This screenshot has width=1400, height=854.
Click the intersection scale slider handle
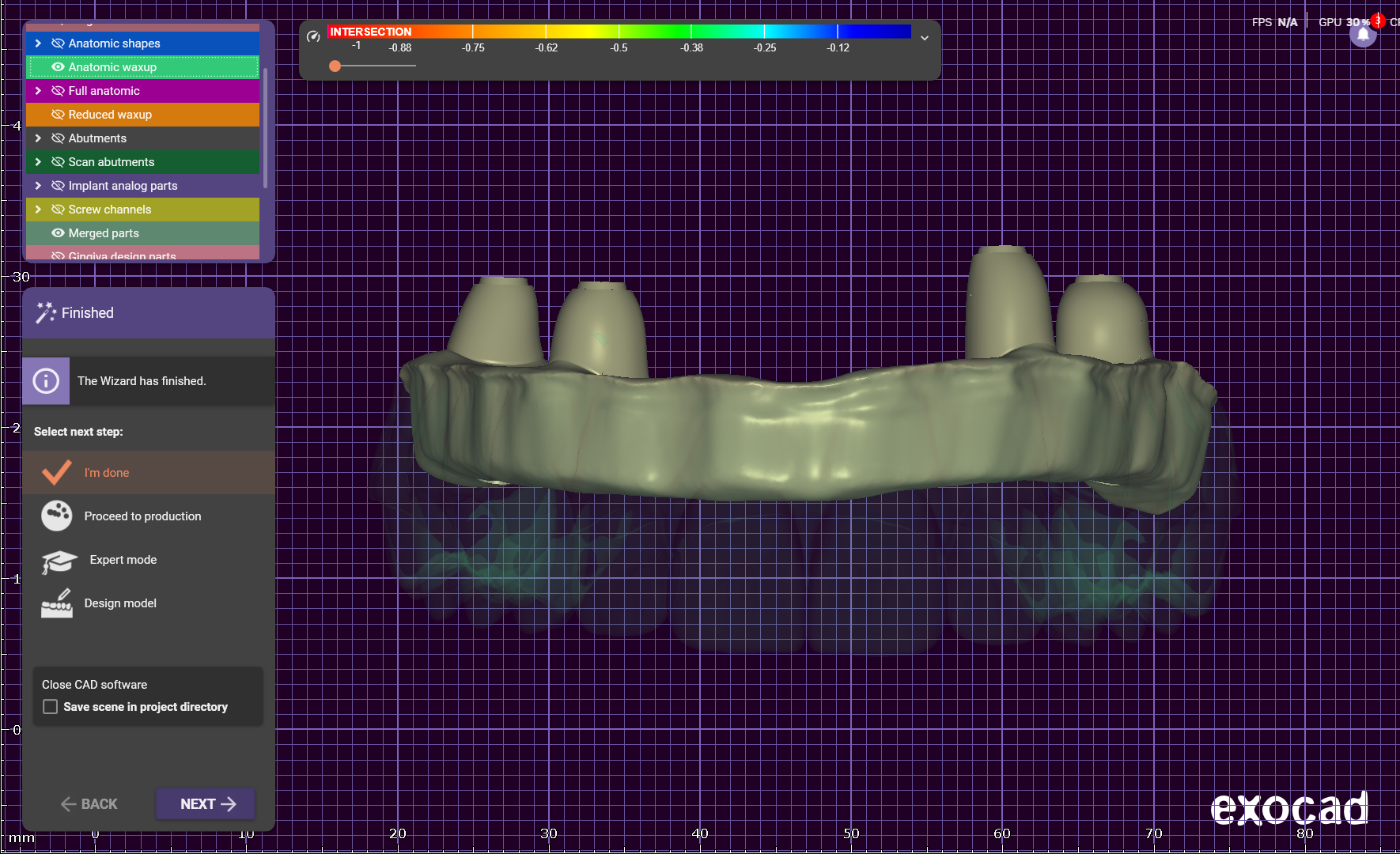335,66
